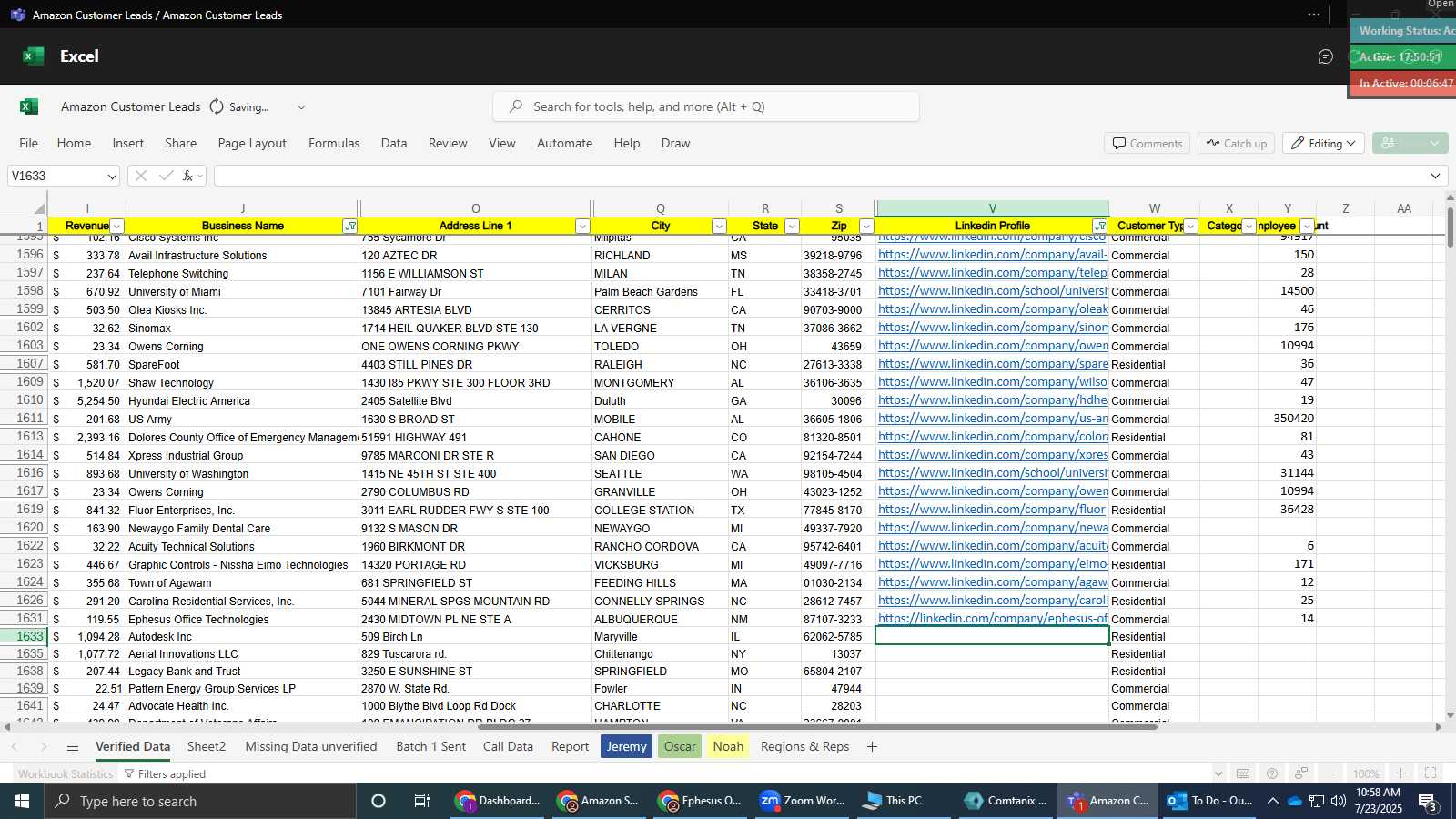Click the horizontal scrollbar thumb
1456x819 pixels.
[x=817, y=727]
